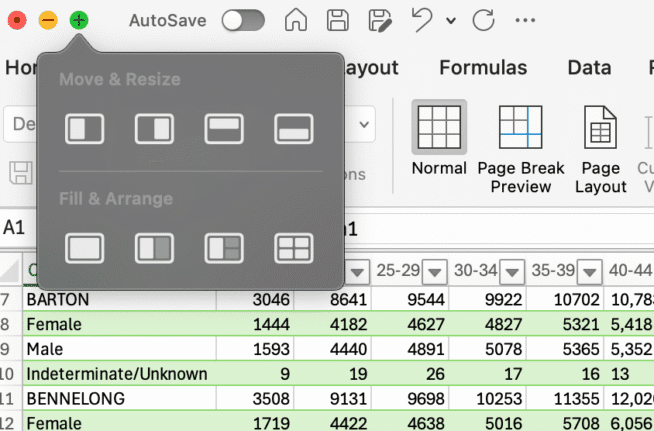Open the Data ribbon tab
654x431 pixels.
[589, 68]
